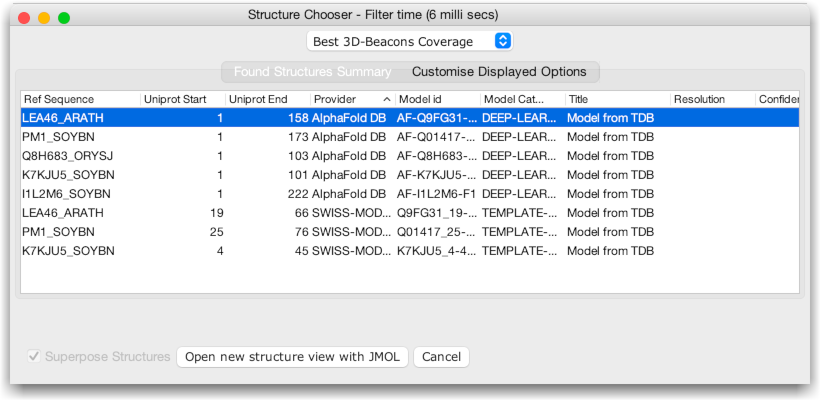Click the yellow minimize window button

(x=44, y=18)
